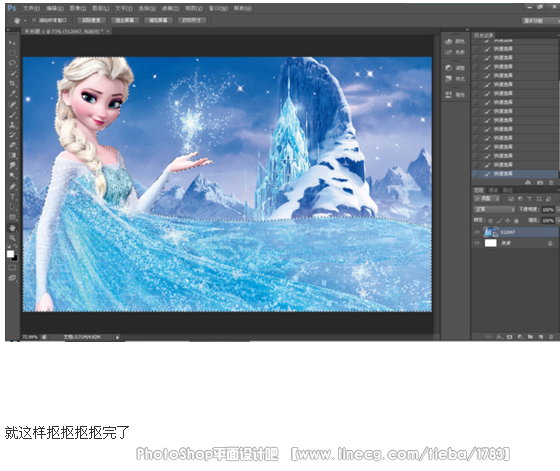The width and height of the screenshot is (560, 471).
Task: Delete current state in History panel
Action: click(x=551, y=182)
